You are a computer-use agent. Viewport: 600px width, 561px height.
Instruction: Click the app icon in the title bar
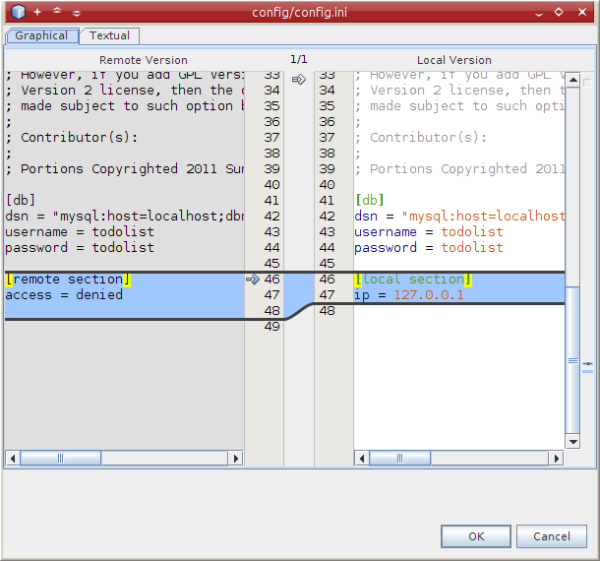(x=17, y=12)
